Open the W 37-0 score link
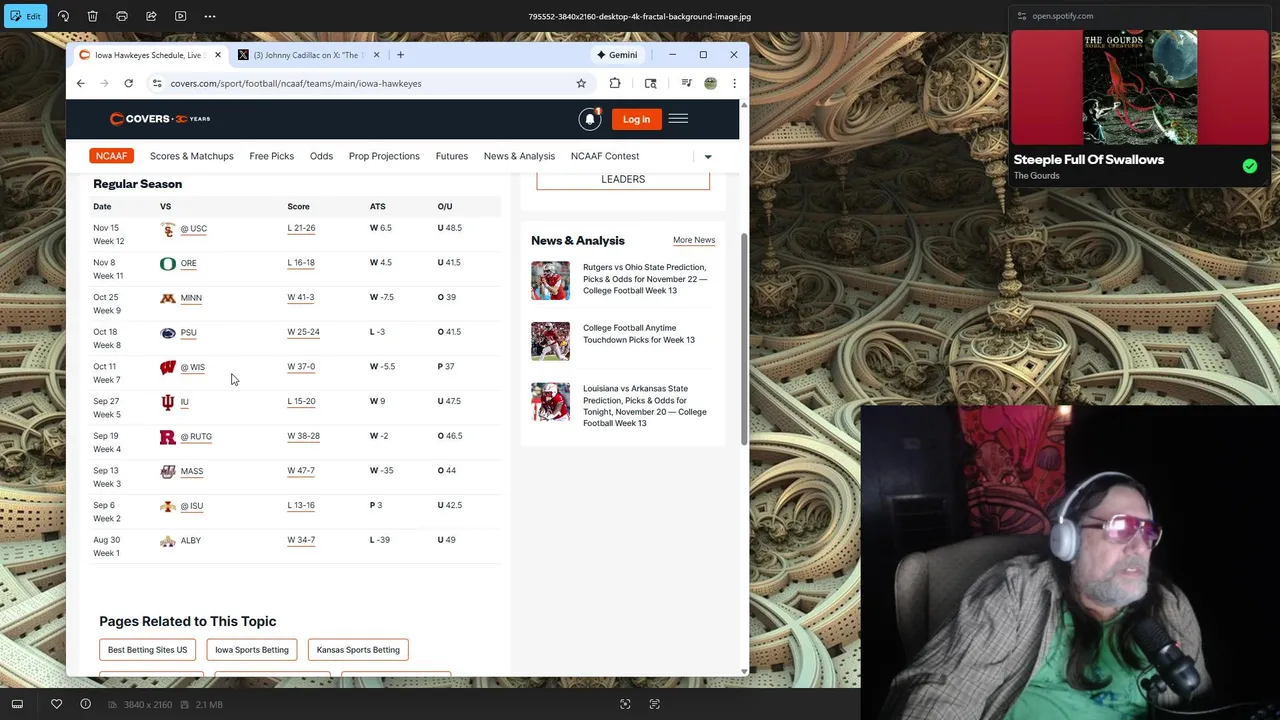 coord(301,367)
